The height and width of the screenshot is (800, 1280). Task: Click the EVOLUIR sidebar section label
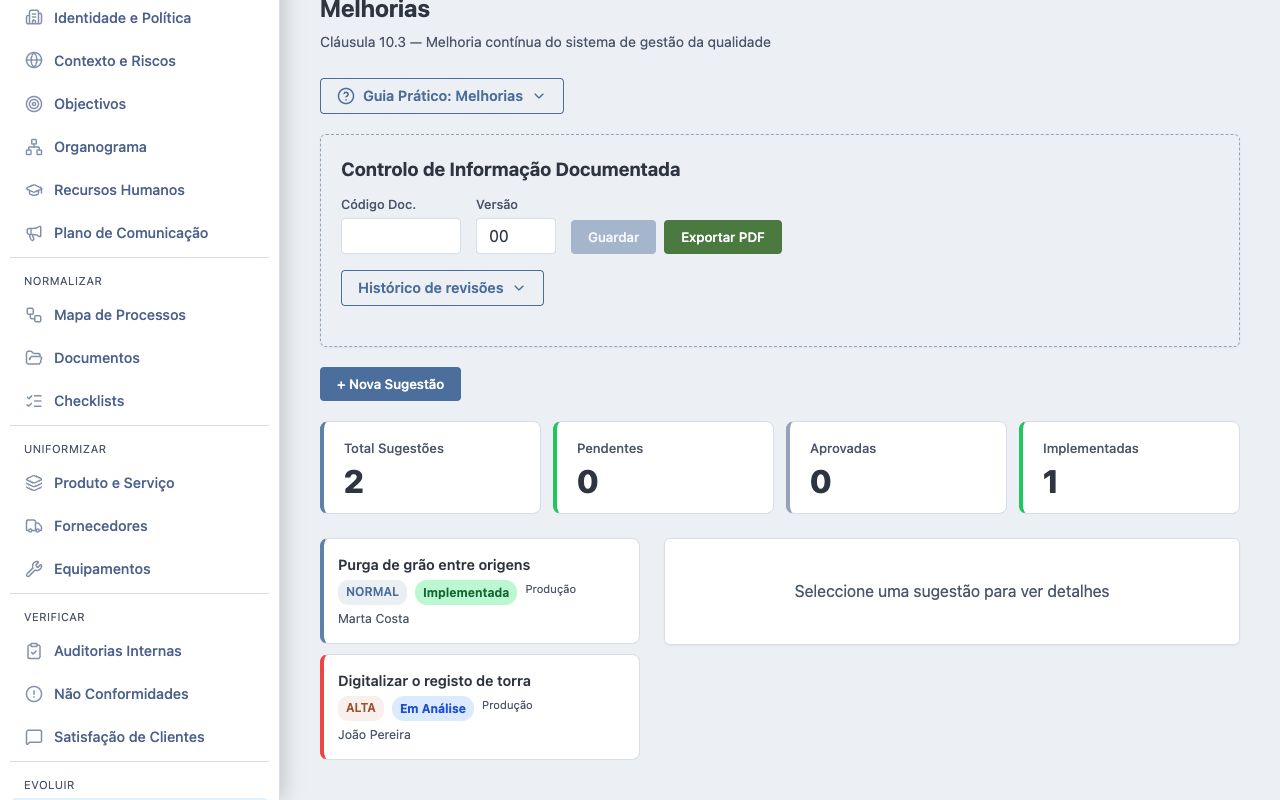click(x=49, y=786)
